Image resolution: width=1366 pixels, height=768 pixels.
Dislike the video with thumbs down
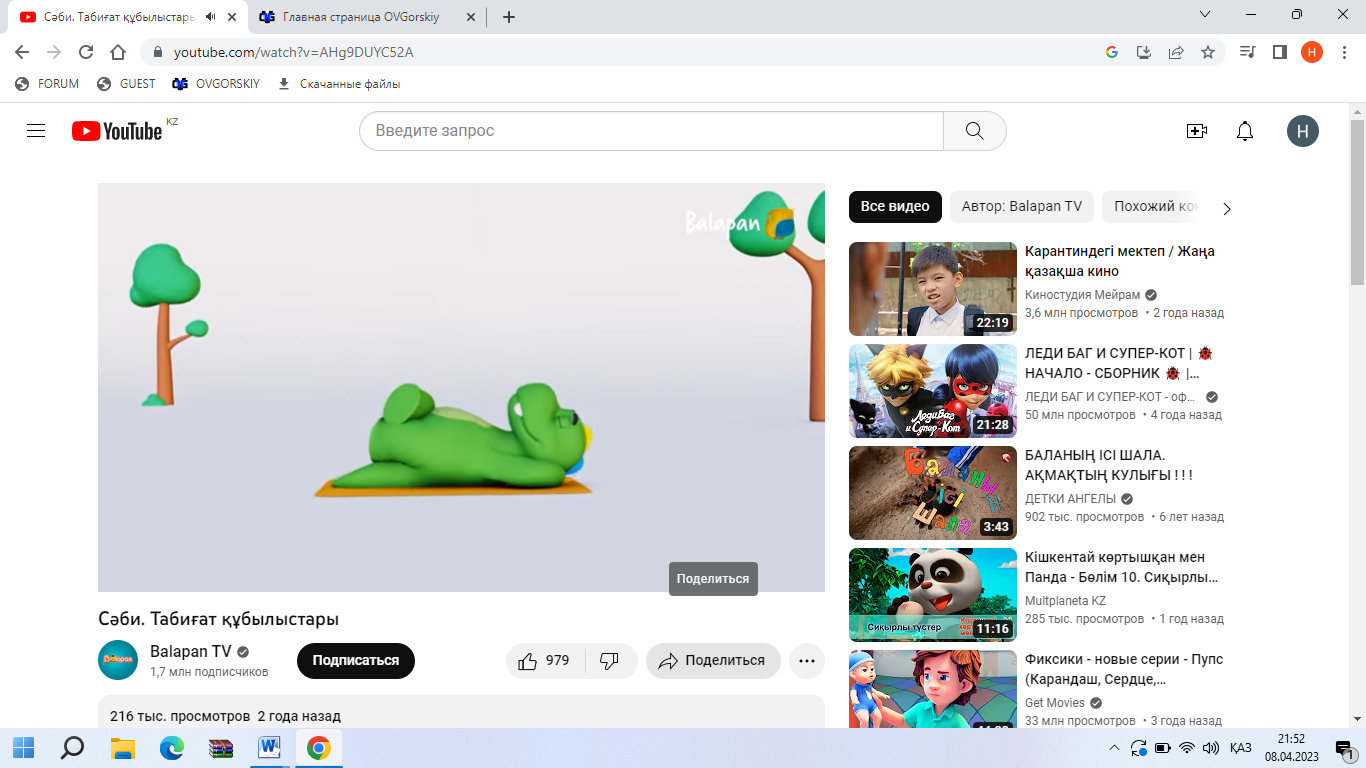[610, 661]
